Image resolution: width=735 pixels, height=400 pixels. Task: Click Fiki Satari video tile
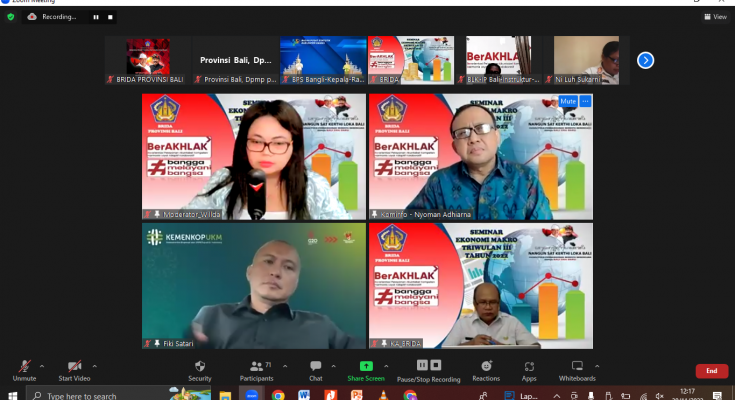pyautogui.click(x=254, y=286)
